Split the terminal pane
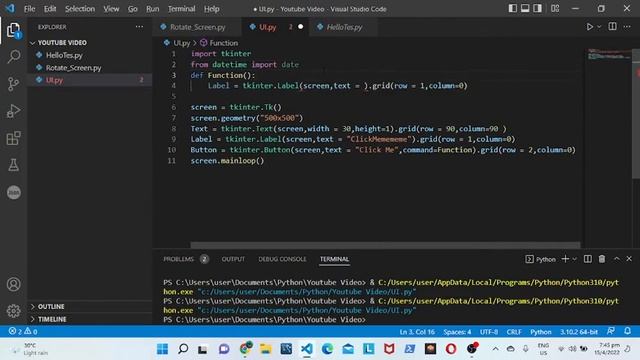The width and height of the screenshot is (640, 360). (x=588, y=259)
